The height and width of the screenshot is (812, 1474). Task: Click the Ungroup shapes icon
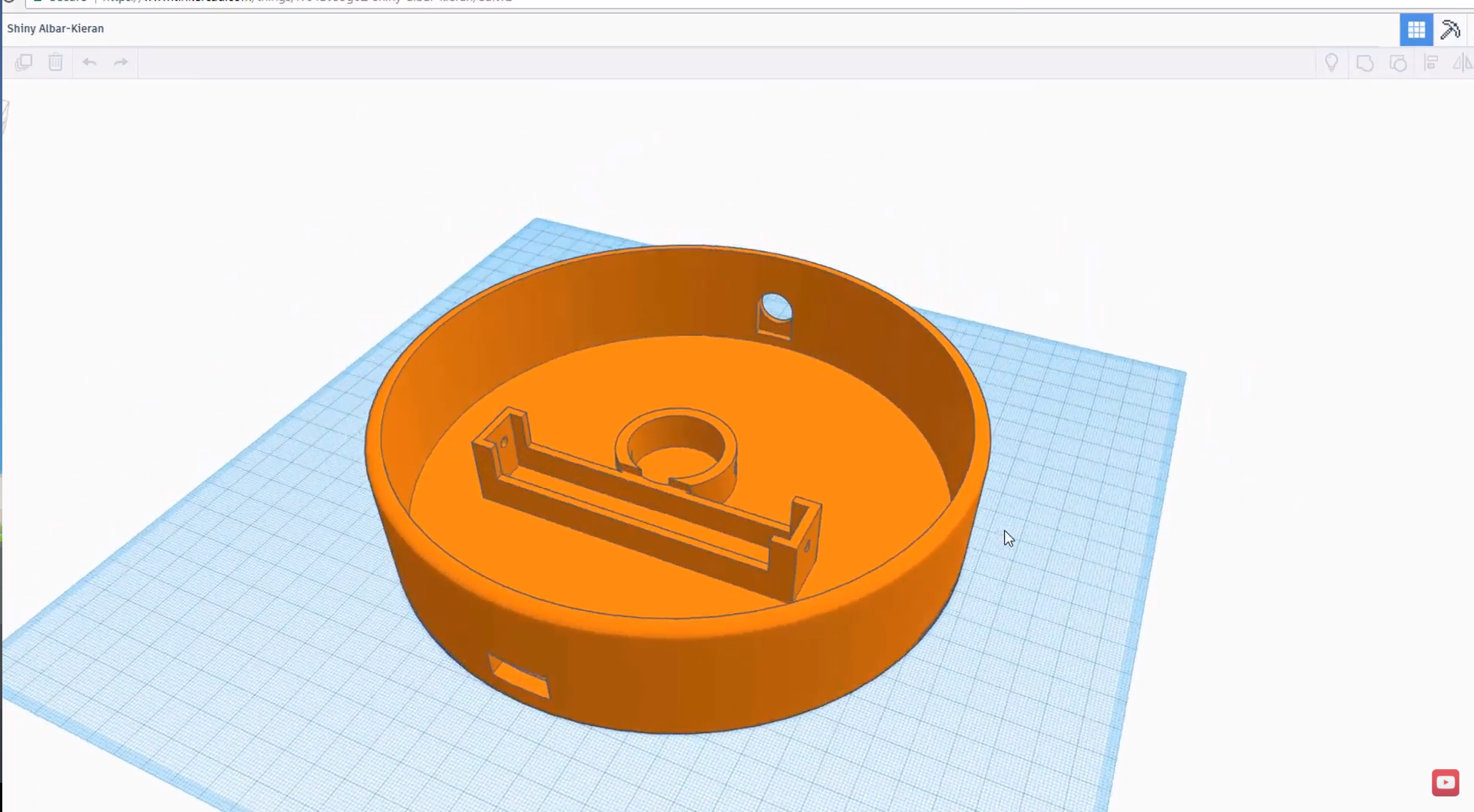(1398, 63)
